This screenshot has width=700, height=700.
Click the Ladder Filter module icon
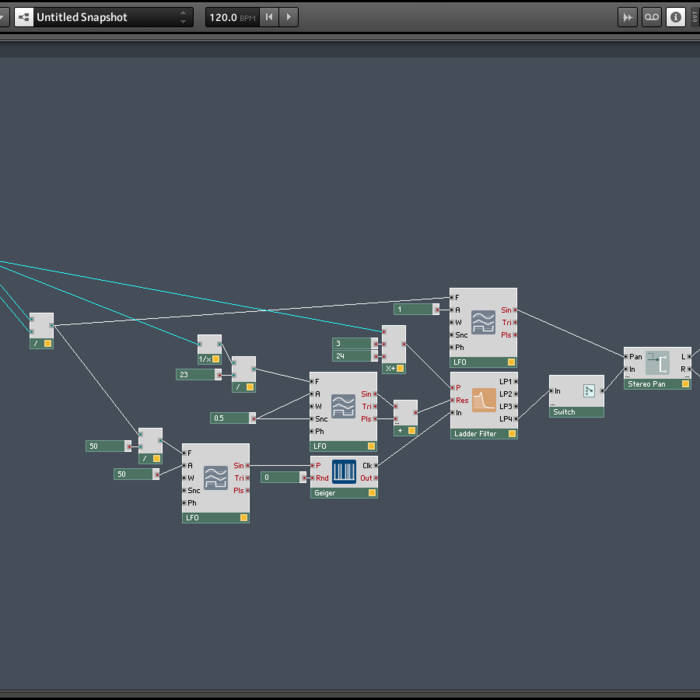pos(484,400)
